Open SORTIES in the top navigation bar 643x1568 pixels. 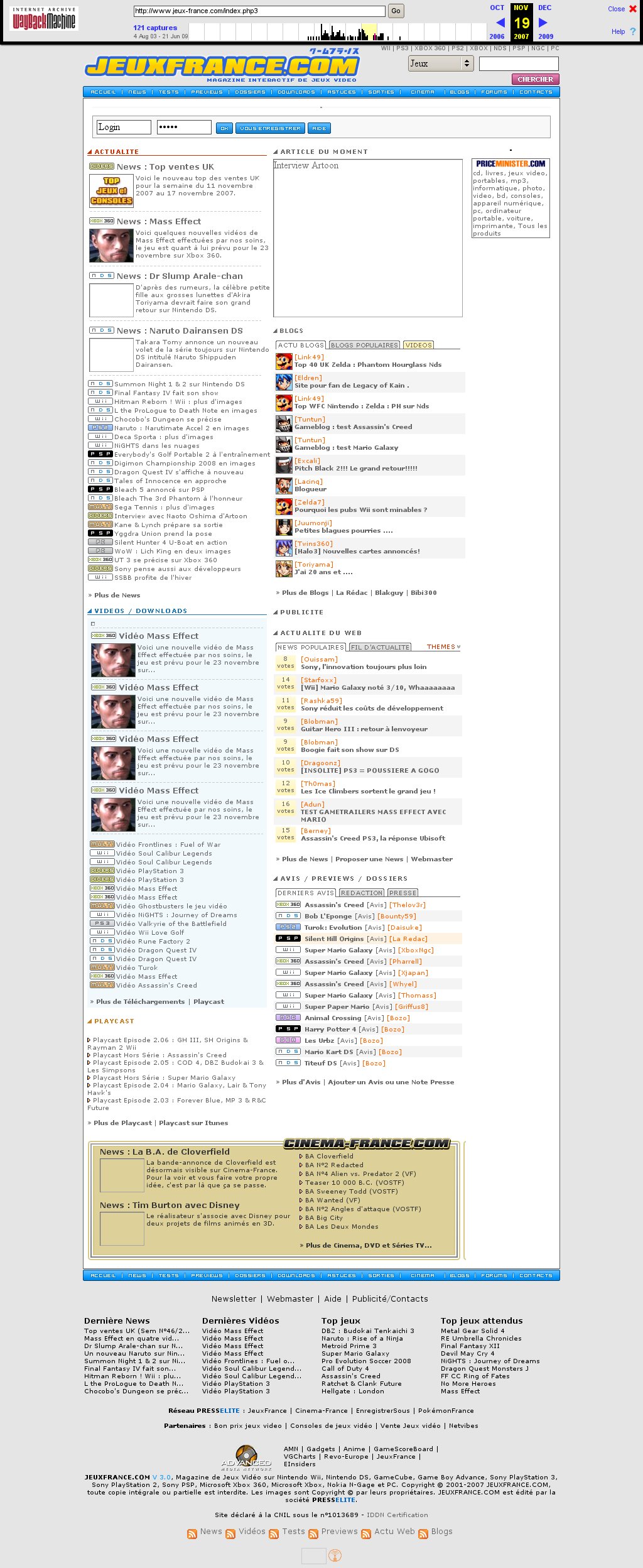click(x=381, y=92)
